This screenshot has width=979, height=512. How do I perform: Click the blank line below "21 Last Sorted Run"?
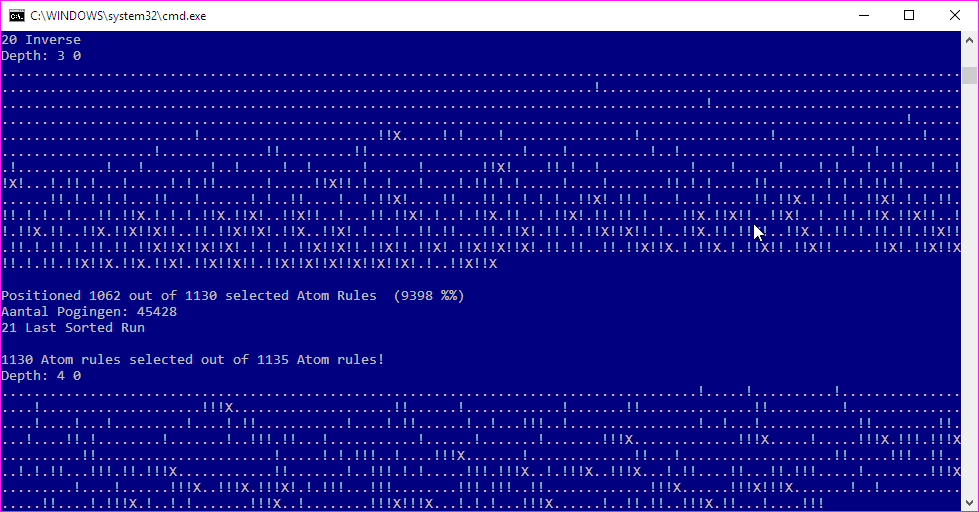481,343
